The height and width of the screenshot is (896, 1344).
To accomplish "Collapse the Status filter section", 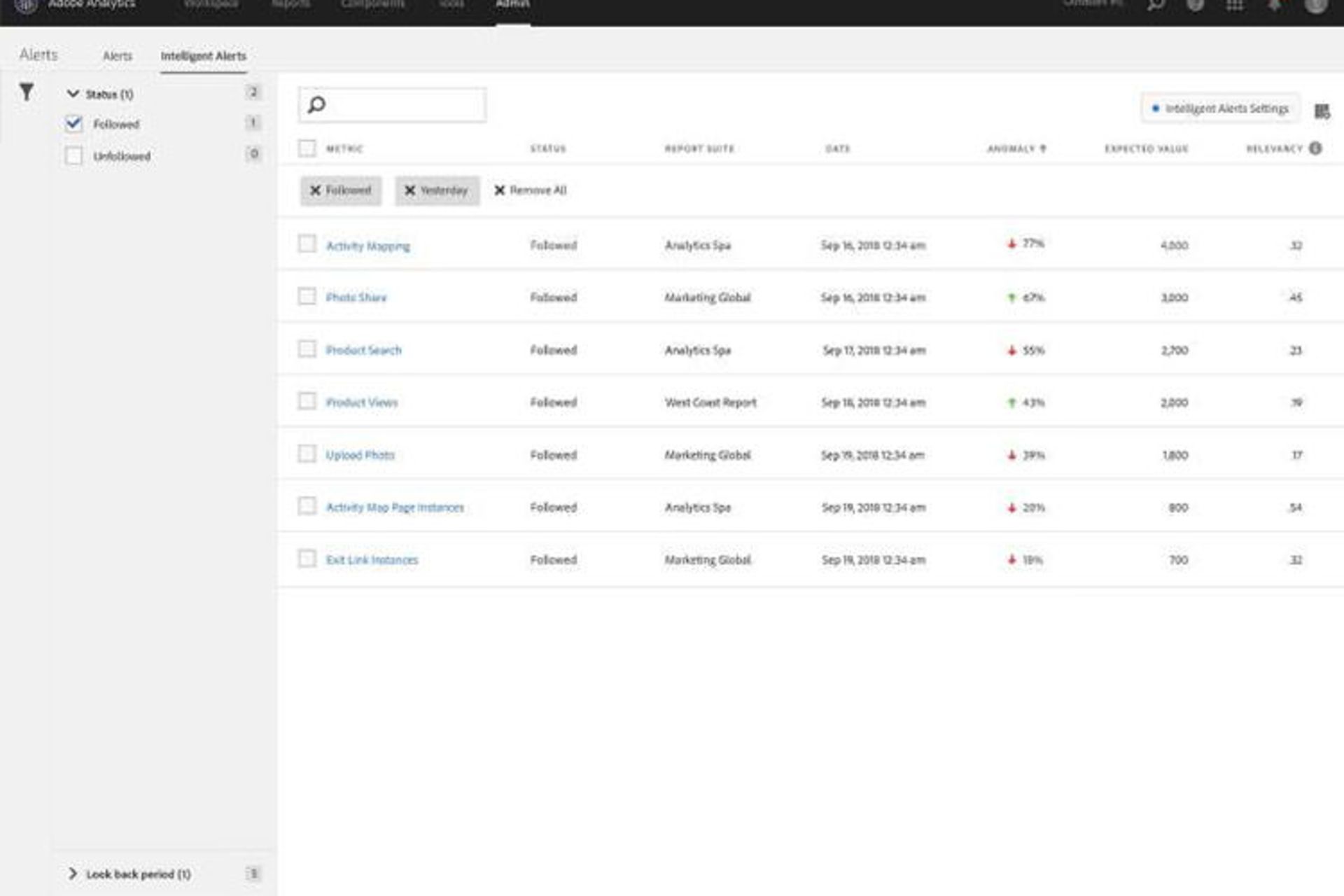I will tap(72, 93).
